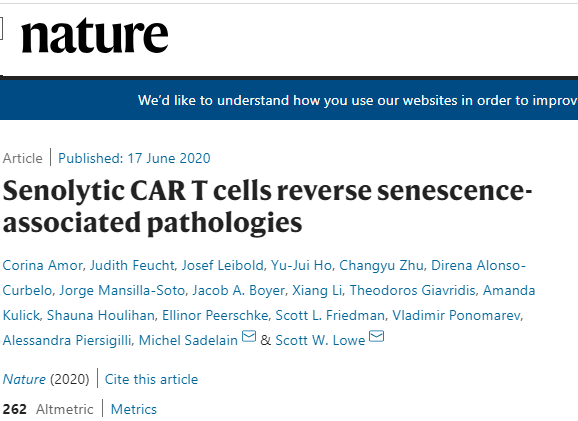Open author Scott L. Friedman link
Viewport: 578px width, 421px height.
pyautogui.click(x=330, y=316)
